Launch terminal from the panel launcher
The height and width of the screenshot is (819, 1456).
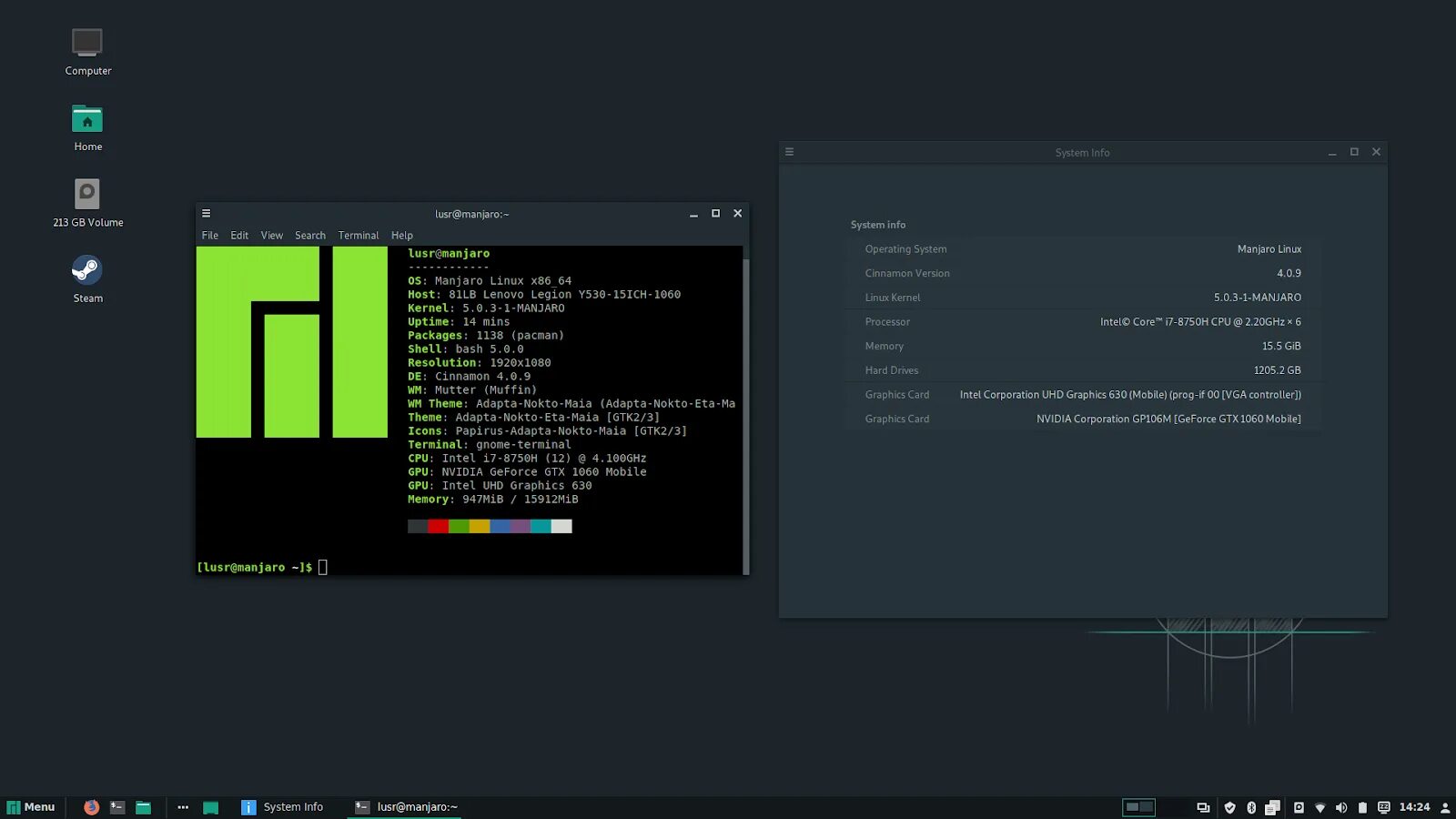pyautogui.click(x=117, y=807)
